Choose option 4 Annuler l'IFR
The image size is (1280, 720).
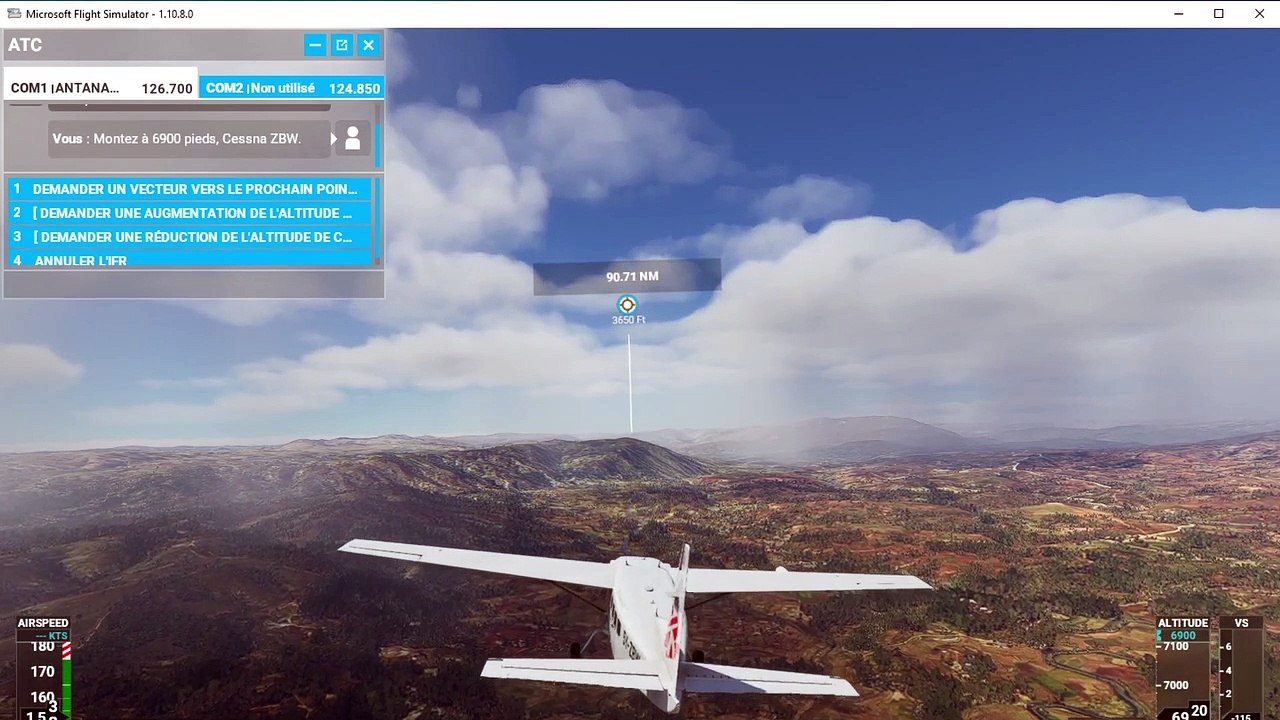[x=190, y=260]
